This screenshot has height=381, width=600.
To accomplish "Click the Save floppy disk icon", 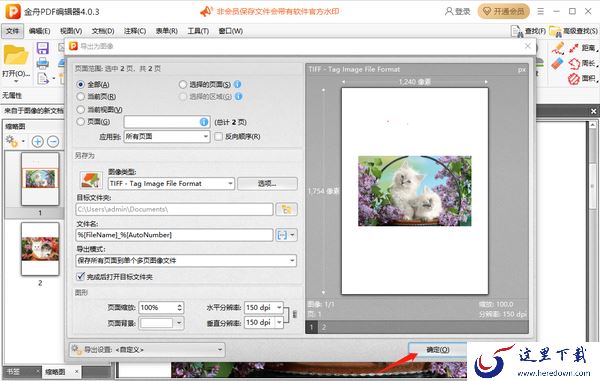I will 42,48.
